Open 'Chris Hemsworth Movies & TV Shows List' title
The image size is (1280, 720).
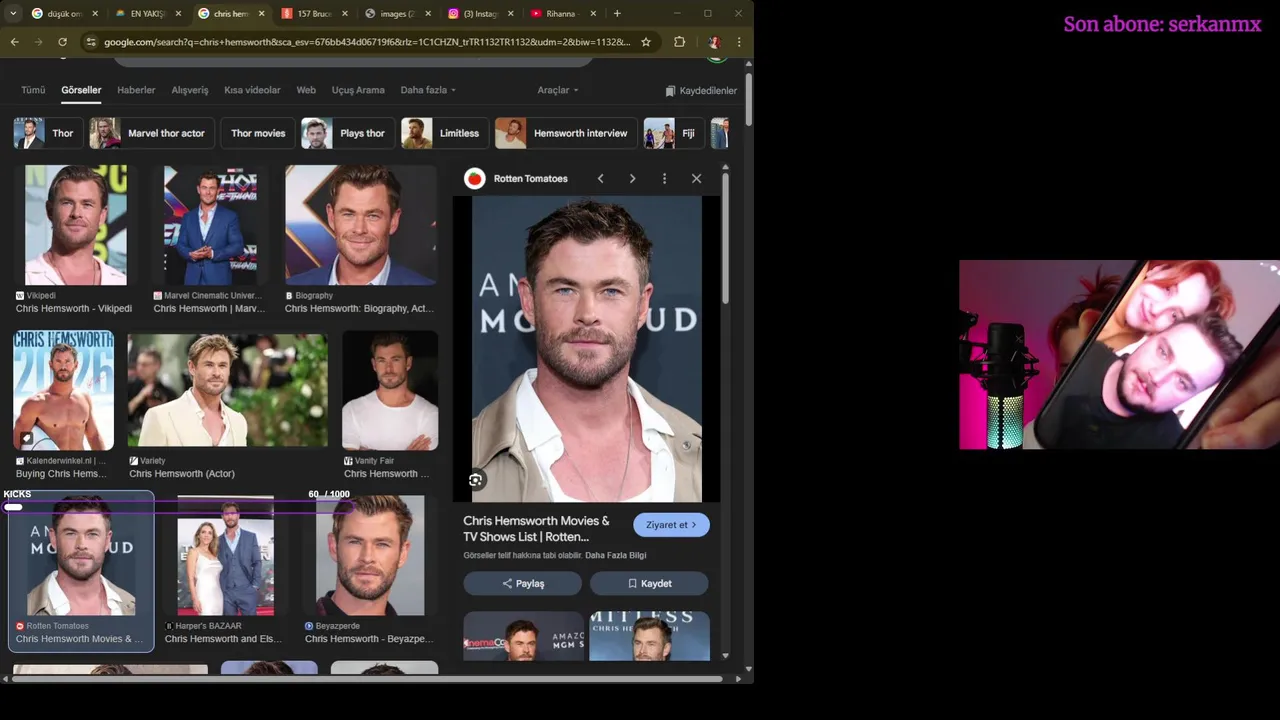[536, 529]
